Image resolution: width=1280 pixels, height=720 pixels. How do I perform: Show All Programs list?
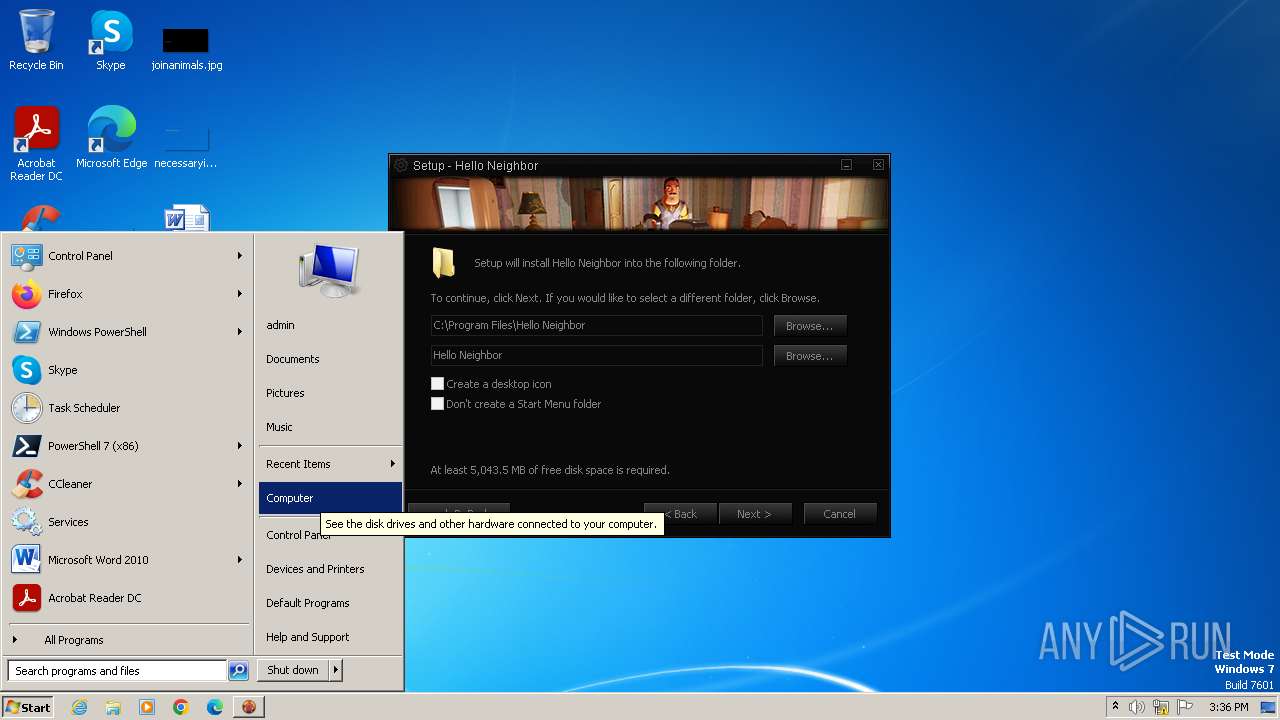coord(128,640)
